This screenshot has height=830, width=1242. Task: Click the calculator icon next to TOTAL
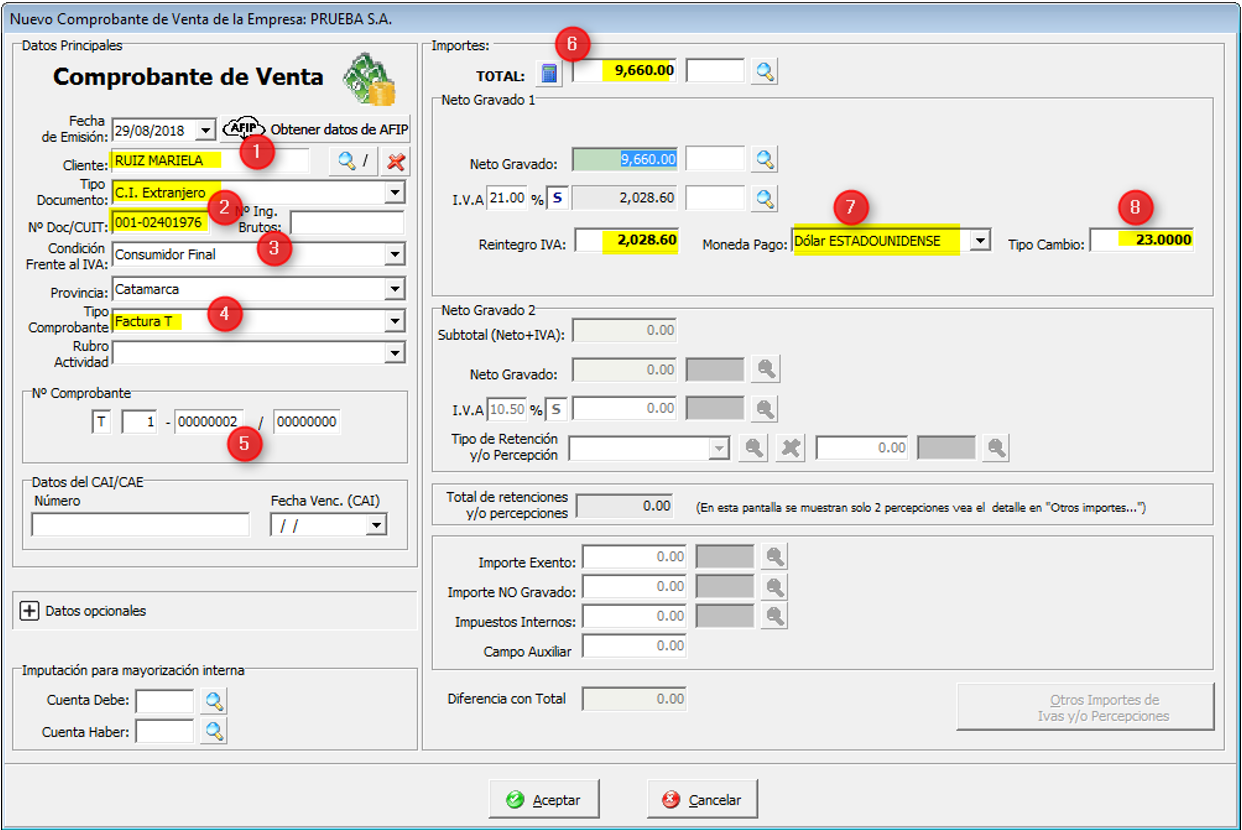click(548, 72)
